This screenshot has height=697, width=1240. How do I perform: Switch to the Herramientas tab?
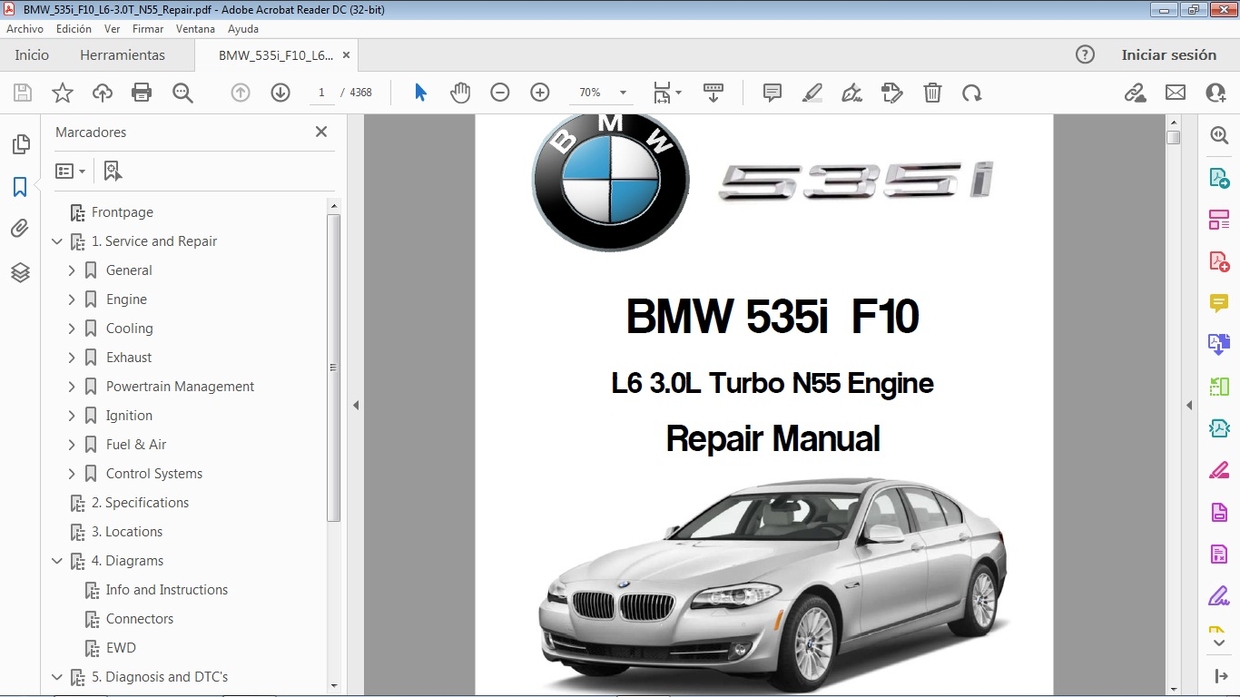click(122, 55)
